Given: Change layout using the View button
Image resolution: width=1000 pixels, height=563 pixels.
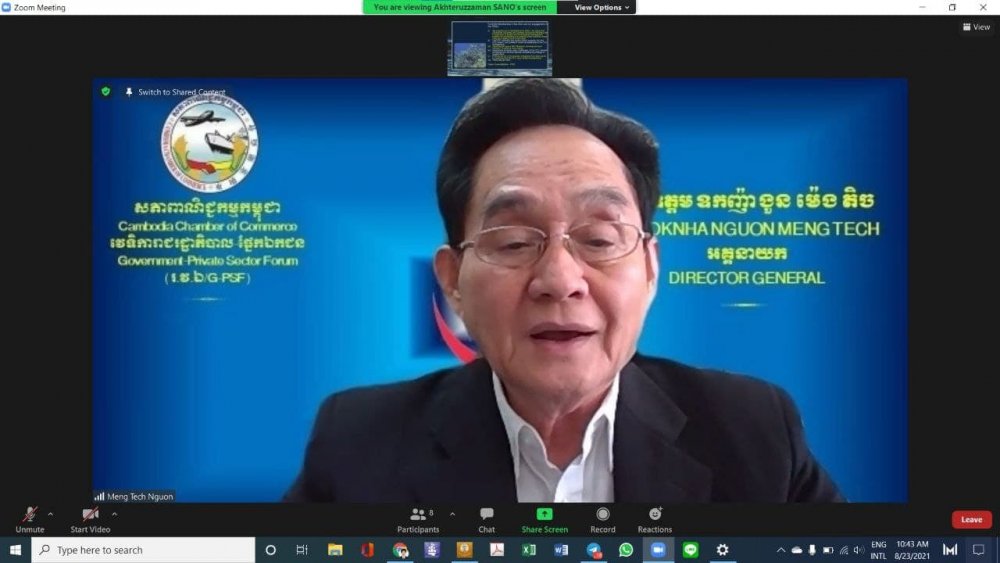Looking at the screenshot, I should 975,27.
